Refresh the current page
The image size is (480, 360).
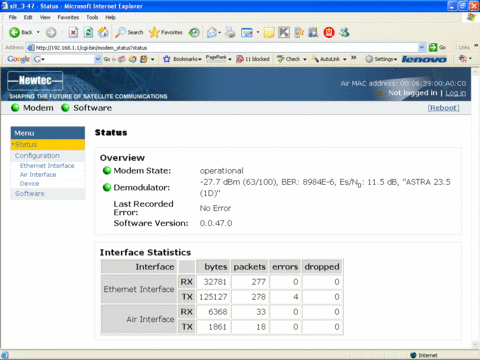pos(88,32)
